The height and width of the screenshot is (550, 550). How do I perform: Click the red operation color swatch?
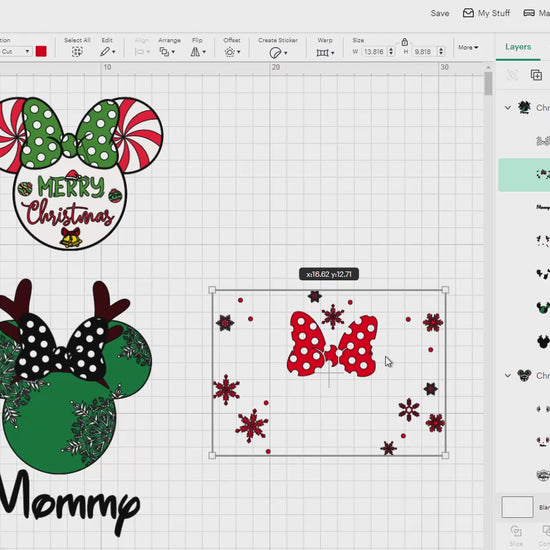click(41, 52)
